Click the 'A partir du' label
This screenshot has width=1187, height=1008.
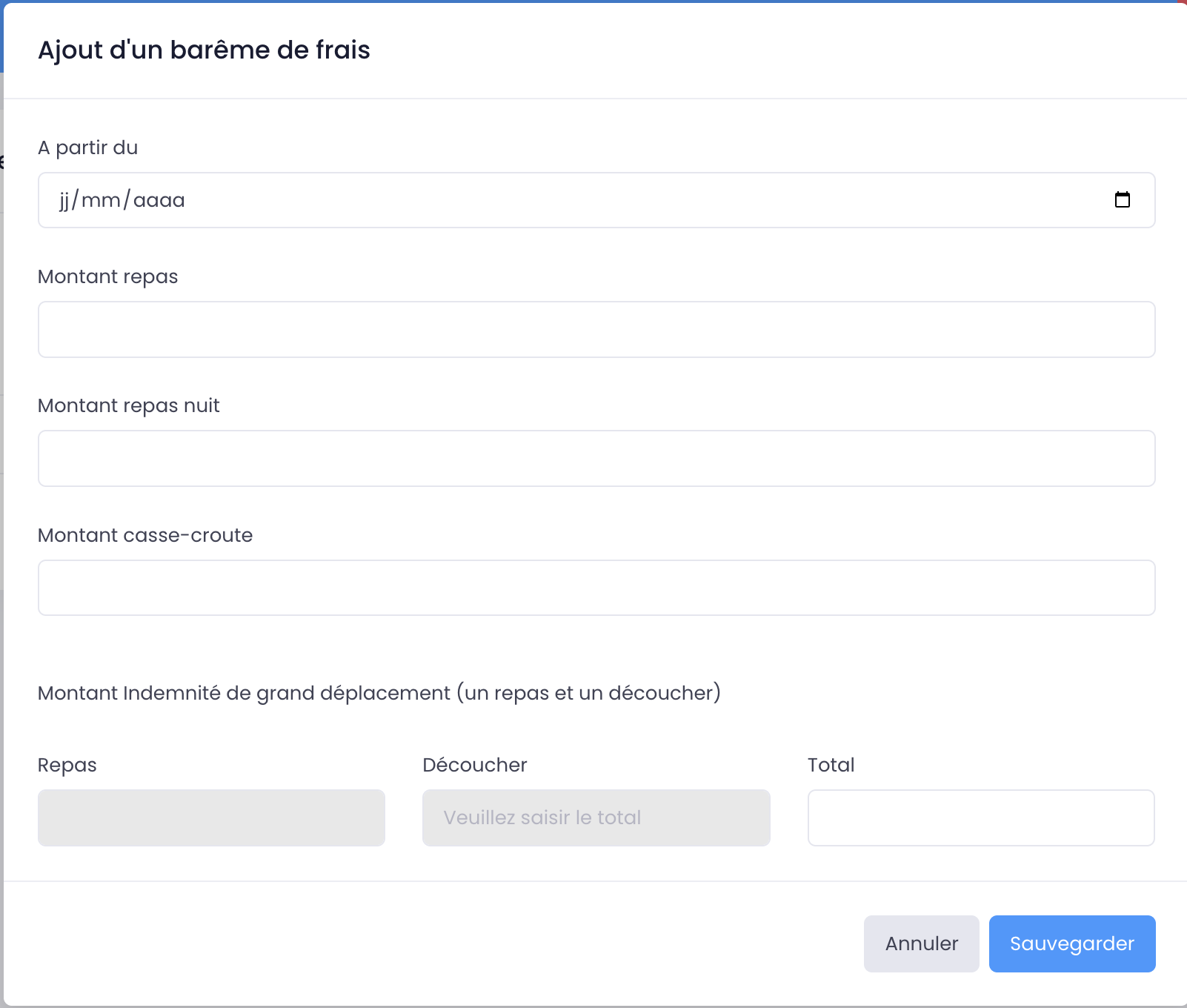87,147
